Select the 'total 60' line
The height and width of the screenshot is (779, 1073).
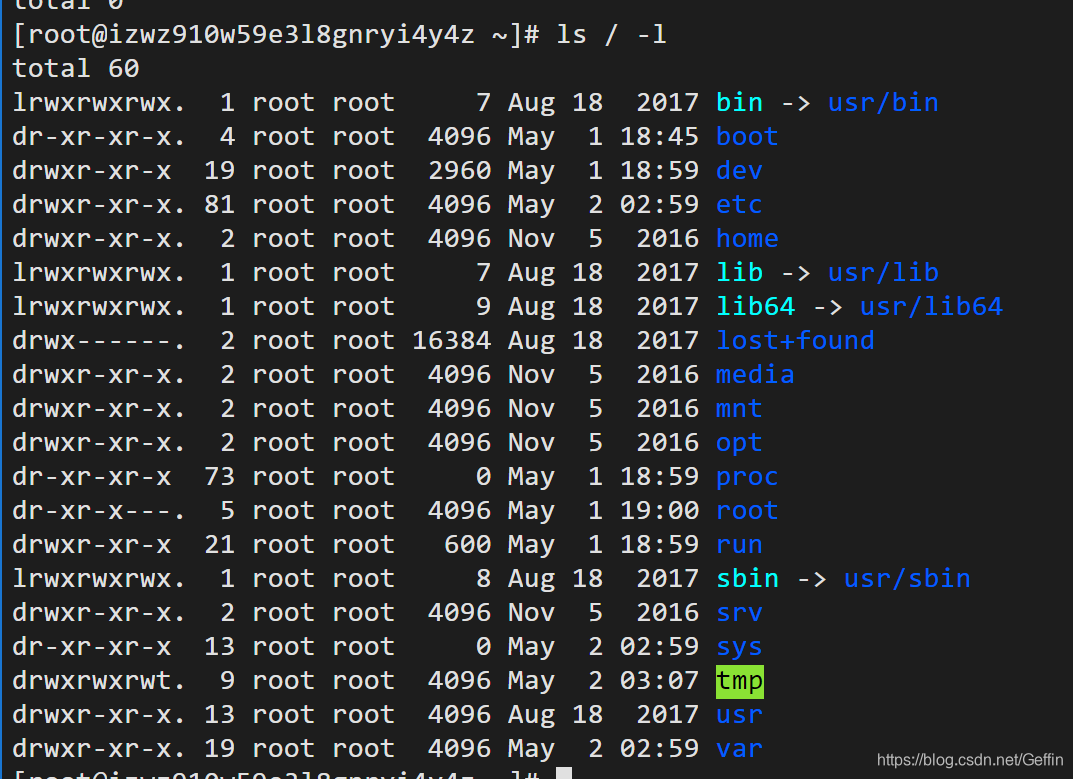76,68
